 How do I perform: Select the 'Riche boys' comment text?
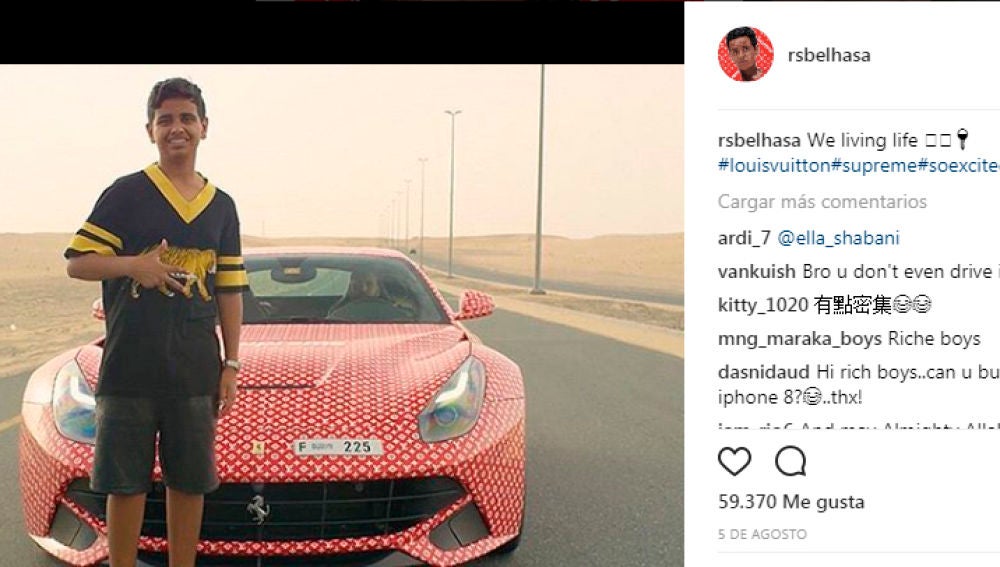pyautogui.click(x=934, y=339)
